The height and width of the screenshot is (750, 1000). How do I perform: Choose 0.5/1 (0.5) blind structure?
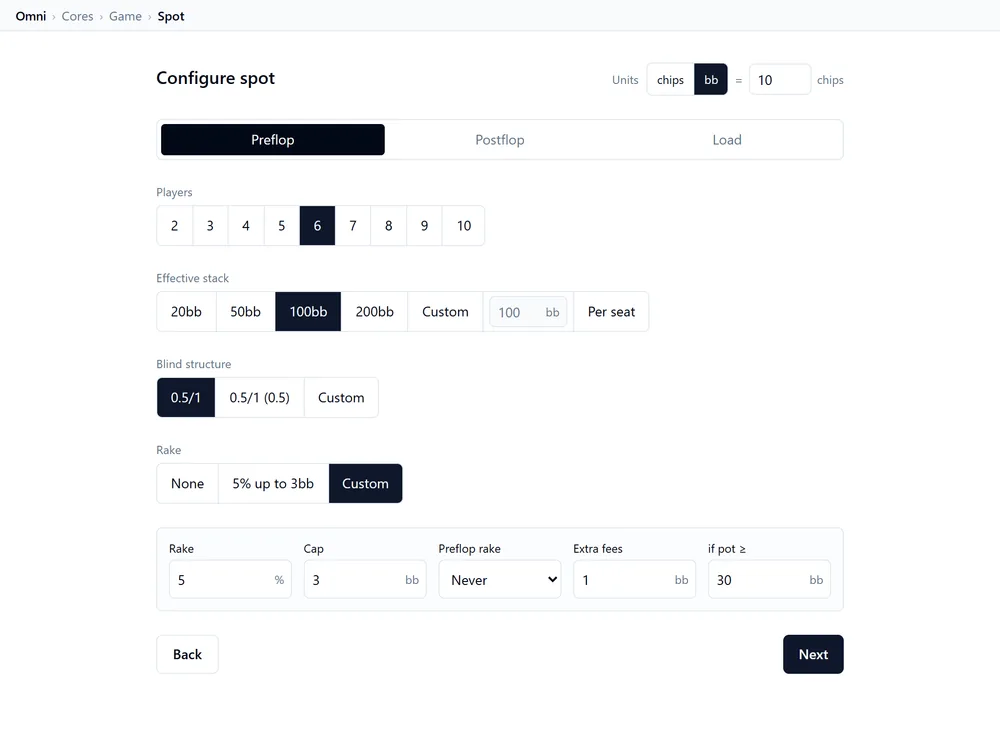pos(260,398)
